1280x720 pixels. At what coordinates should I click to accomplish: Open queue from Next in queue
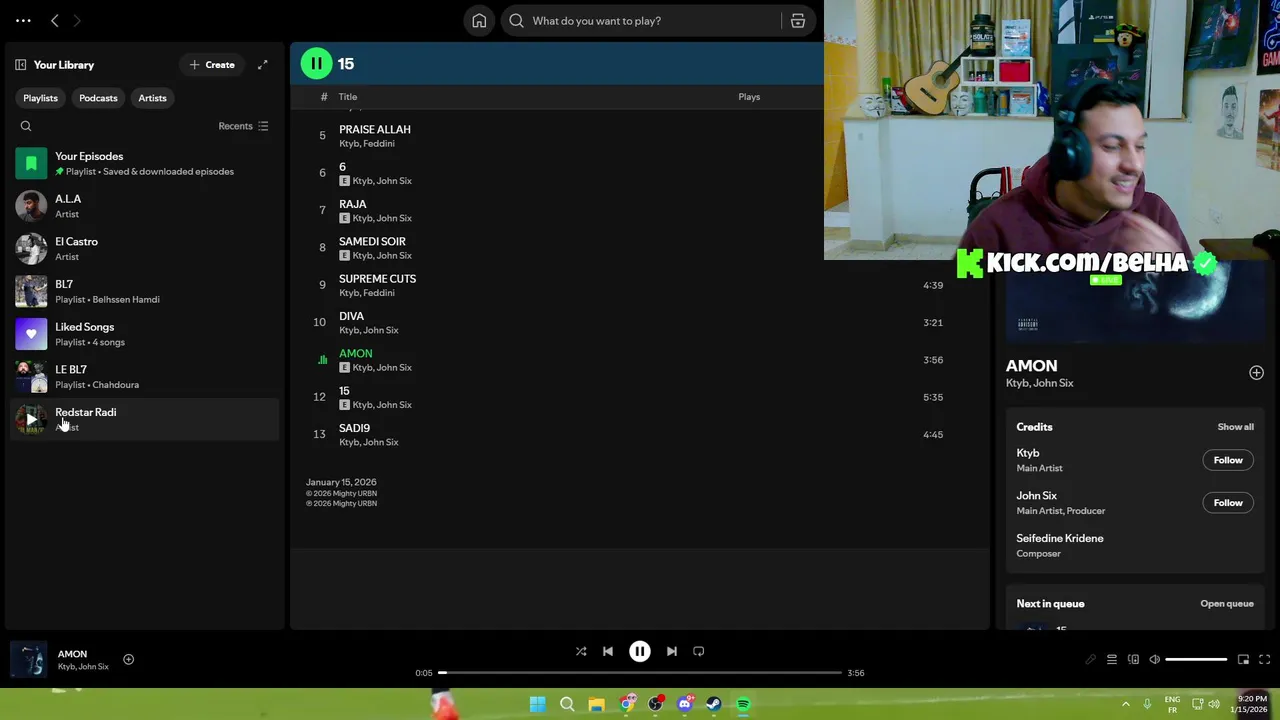click(x=1227, y=604)
